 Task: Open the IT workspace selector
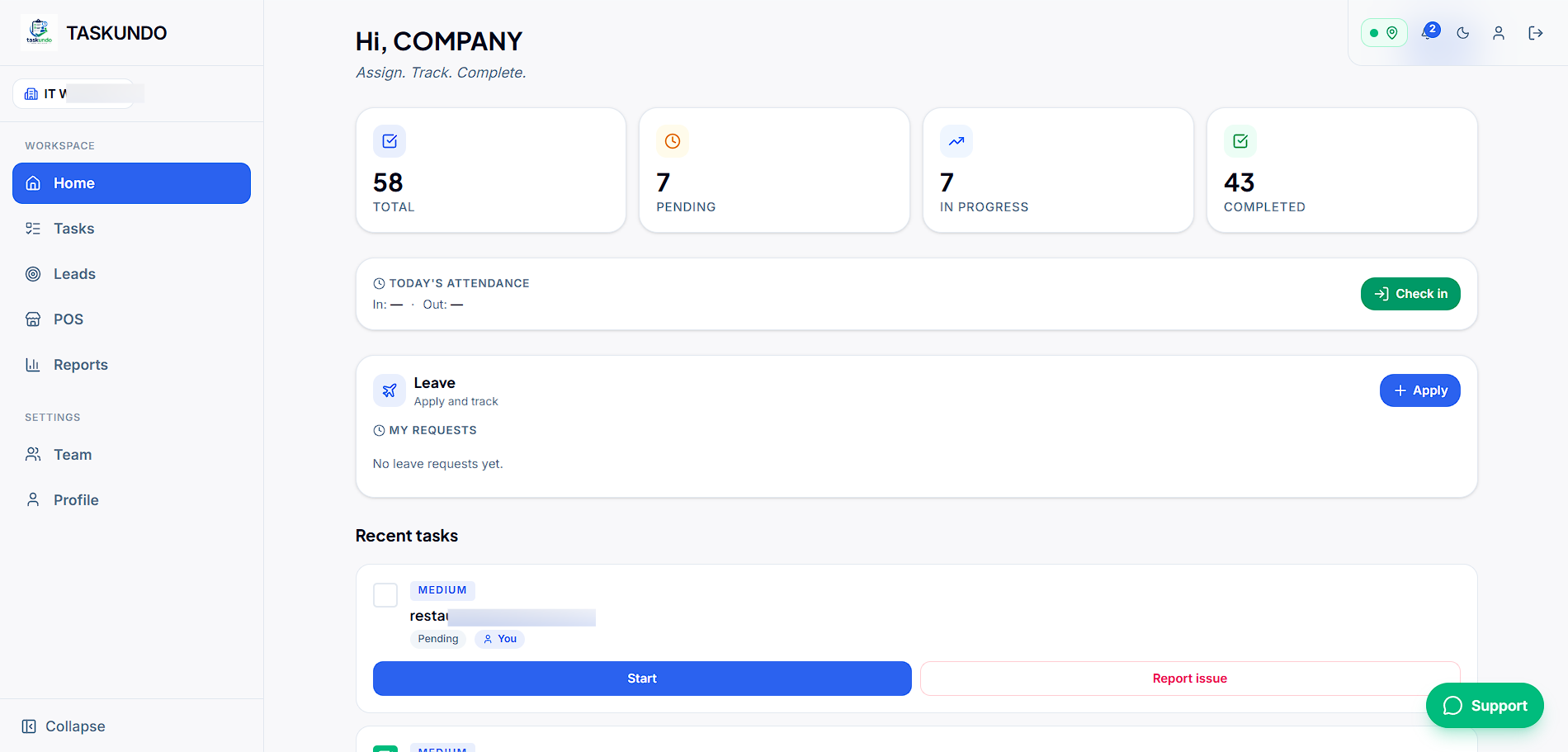pos(74,93)
